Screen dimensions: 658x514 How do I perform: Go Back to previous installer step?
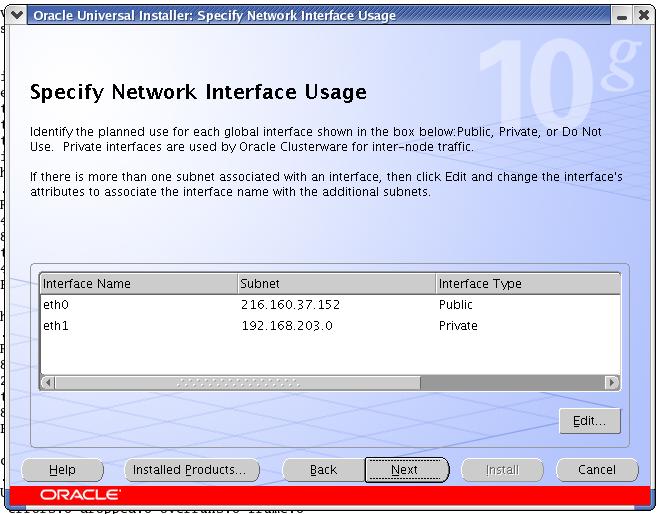pos(323,470)
